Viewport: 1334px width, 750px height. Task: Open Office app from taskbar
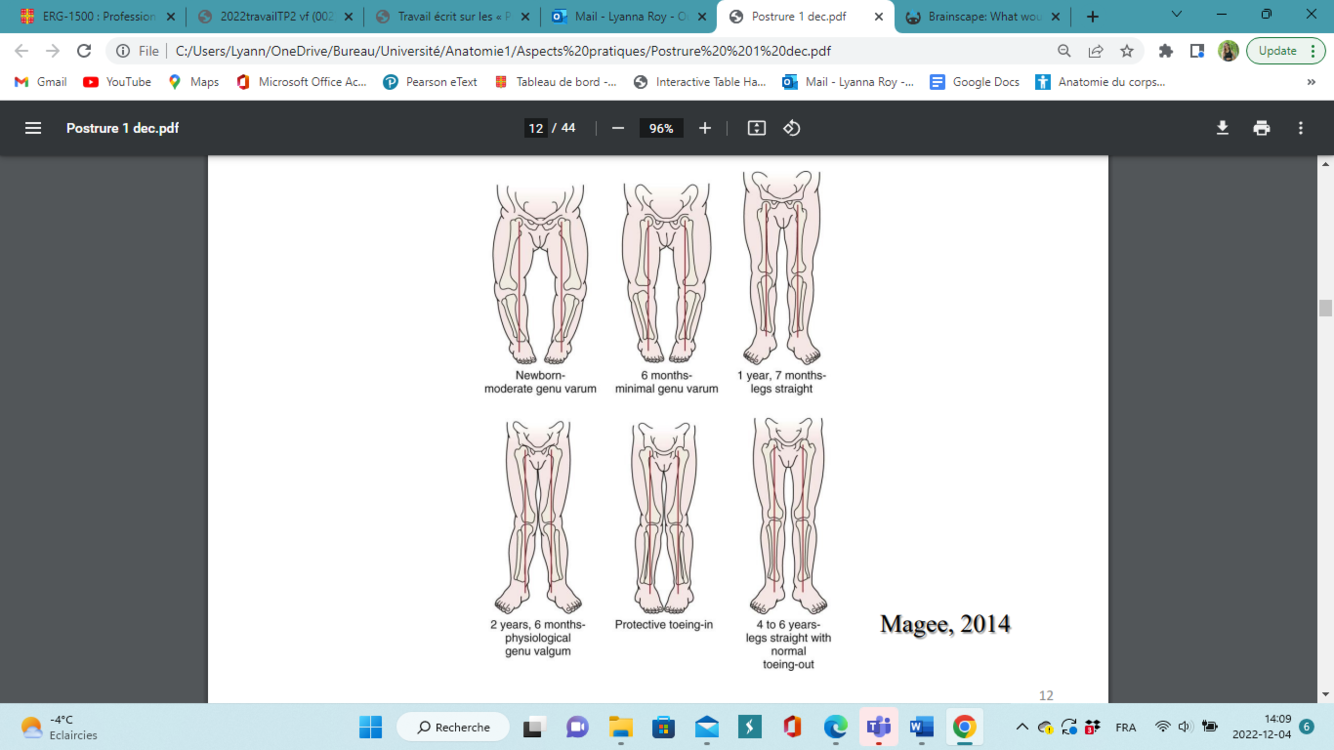[792, 727]
